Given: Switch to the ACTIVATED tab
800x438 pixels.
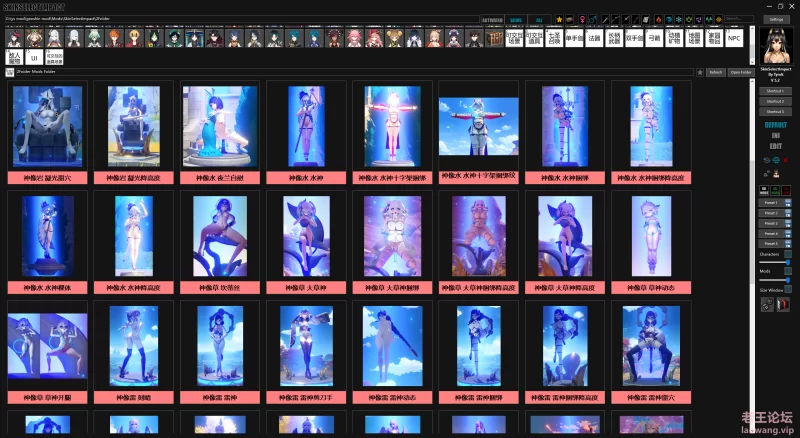Looking at the screenshot, I should click(492, 20).
